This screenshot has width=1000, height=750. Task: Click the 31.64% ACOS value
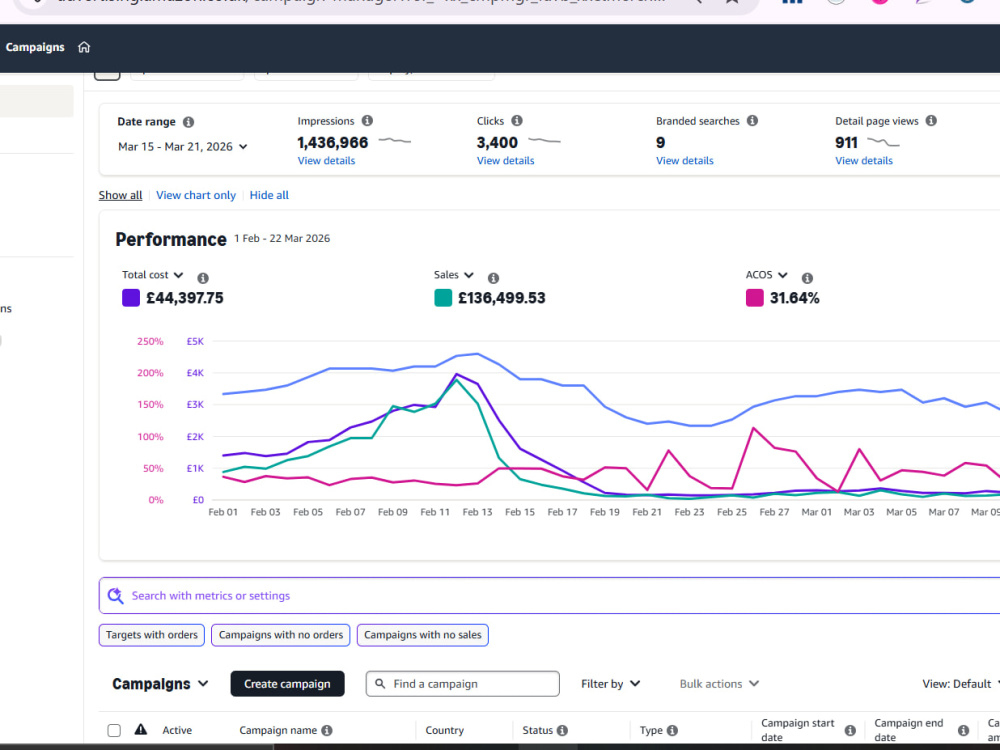[x=795, y=298]
